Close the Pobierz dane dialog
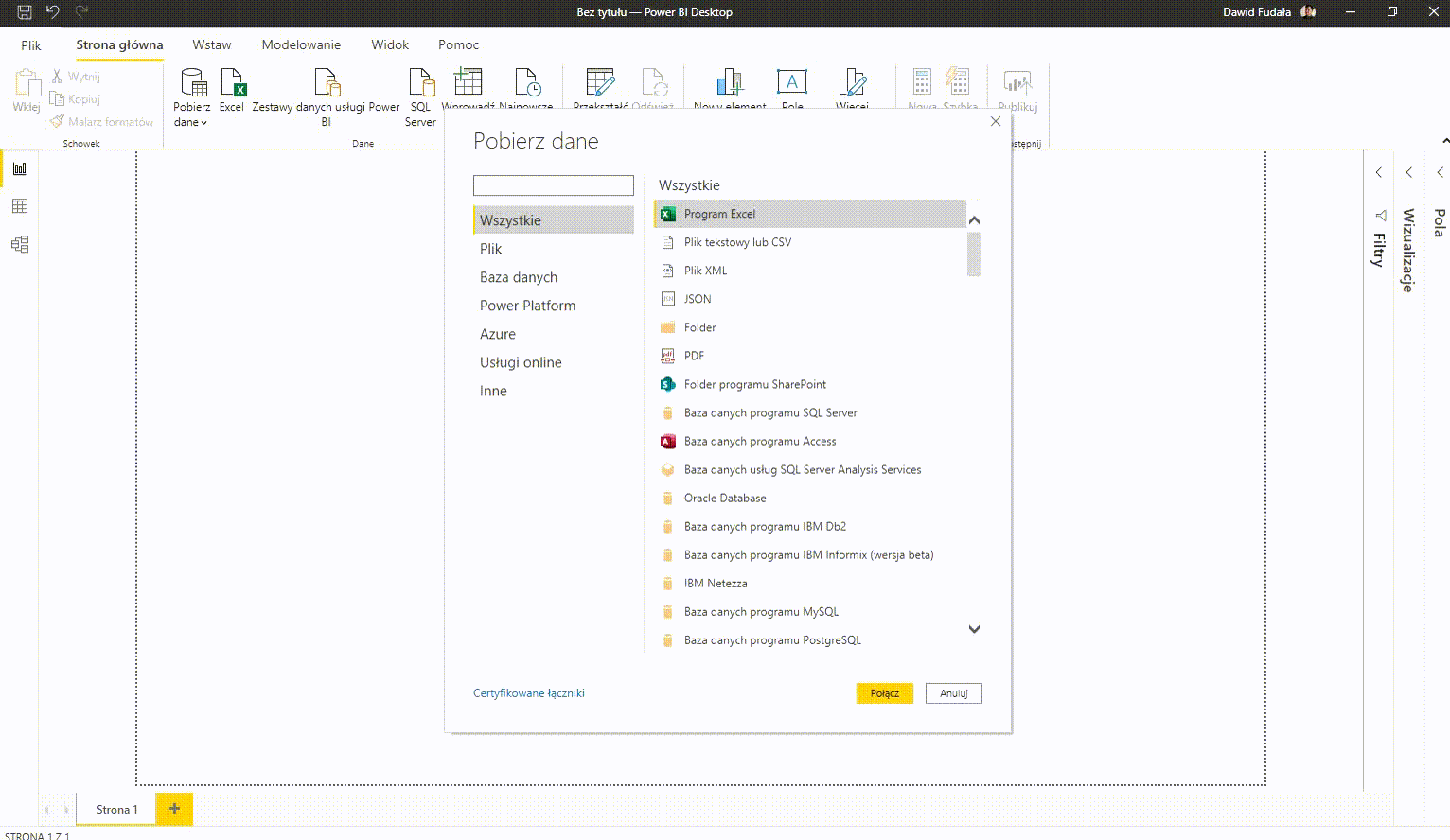Viewport: 1450px width, 840px height. pos(996,121)
